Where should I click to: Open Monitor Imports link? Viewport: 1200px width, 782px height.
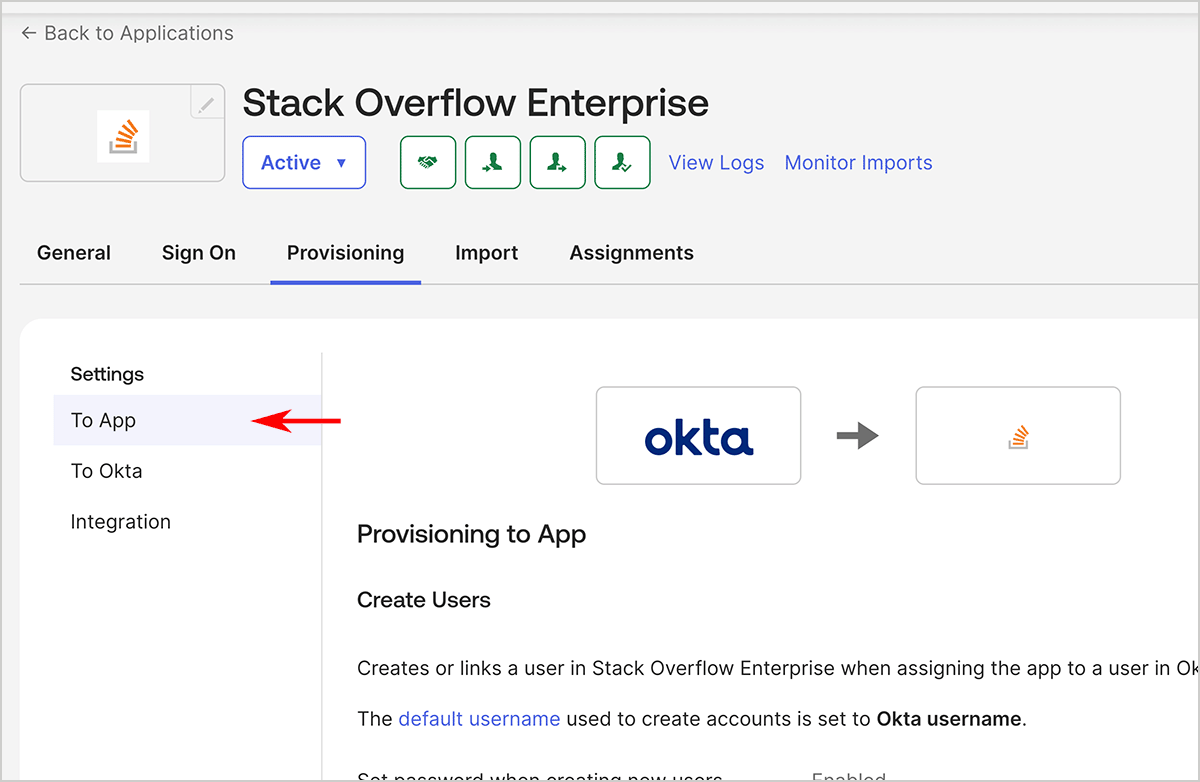coord(858,163)
